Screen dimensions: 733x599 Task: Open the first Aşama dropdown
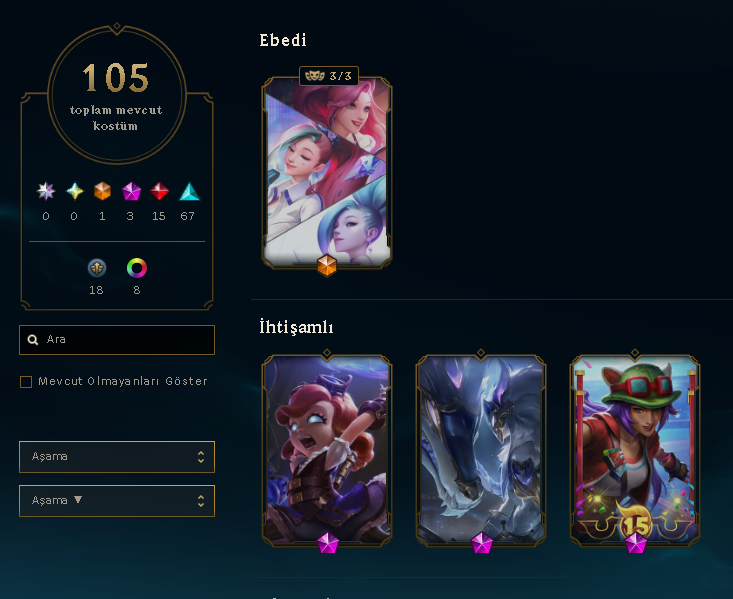point(117,456)
